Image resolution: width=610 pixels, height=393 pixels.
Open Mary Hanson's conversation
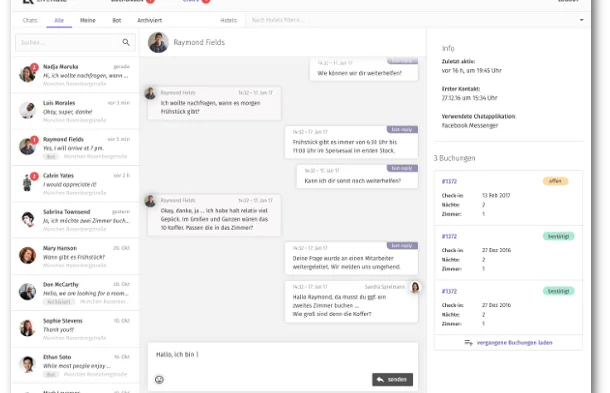[x=75, y=256]
